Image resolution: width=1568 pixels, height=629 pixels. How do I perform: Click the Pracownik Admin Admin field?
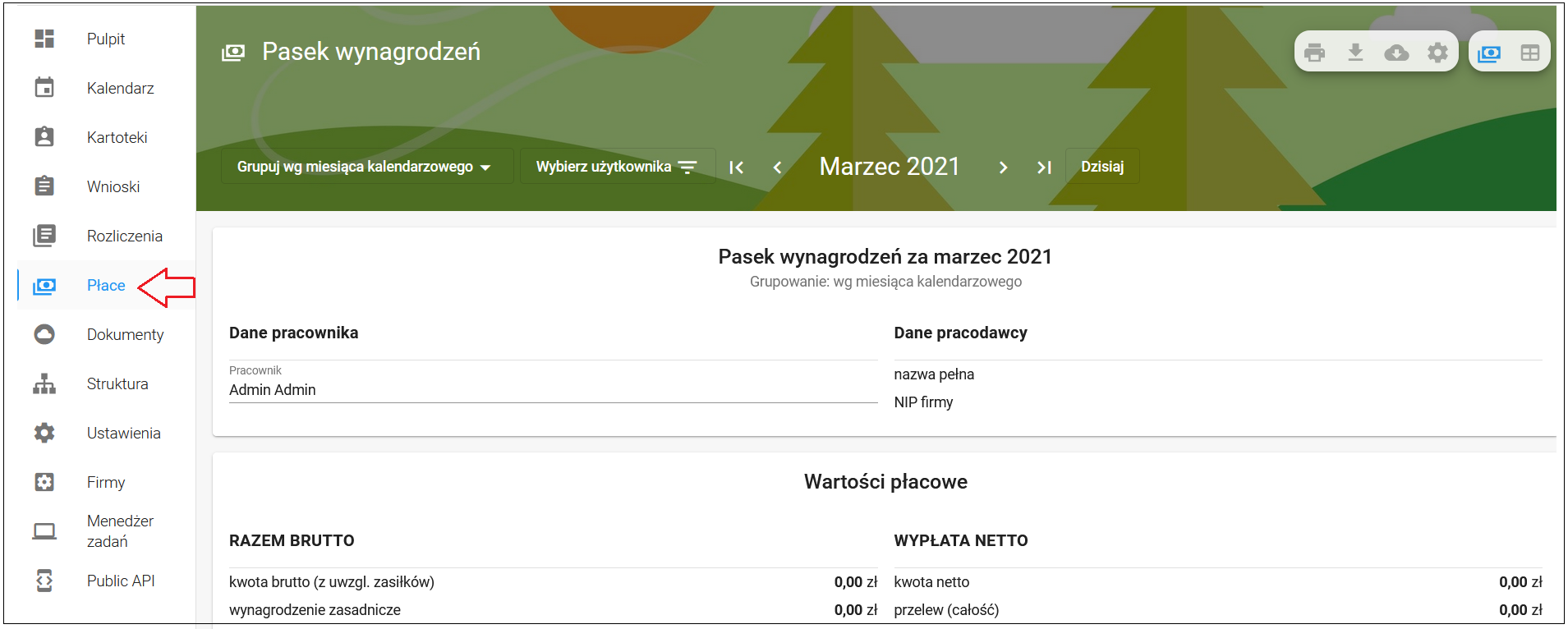(x=554, y=382)
